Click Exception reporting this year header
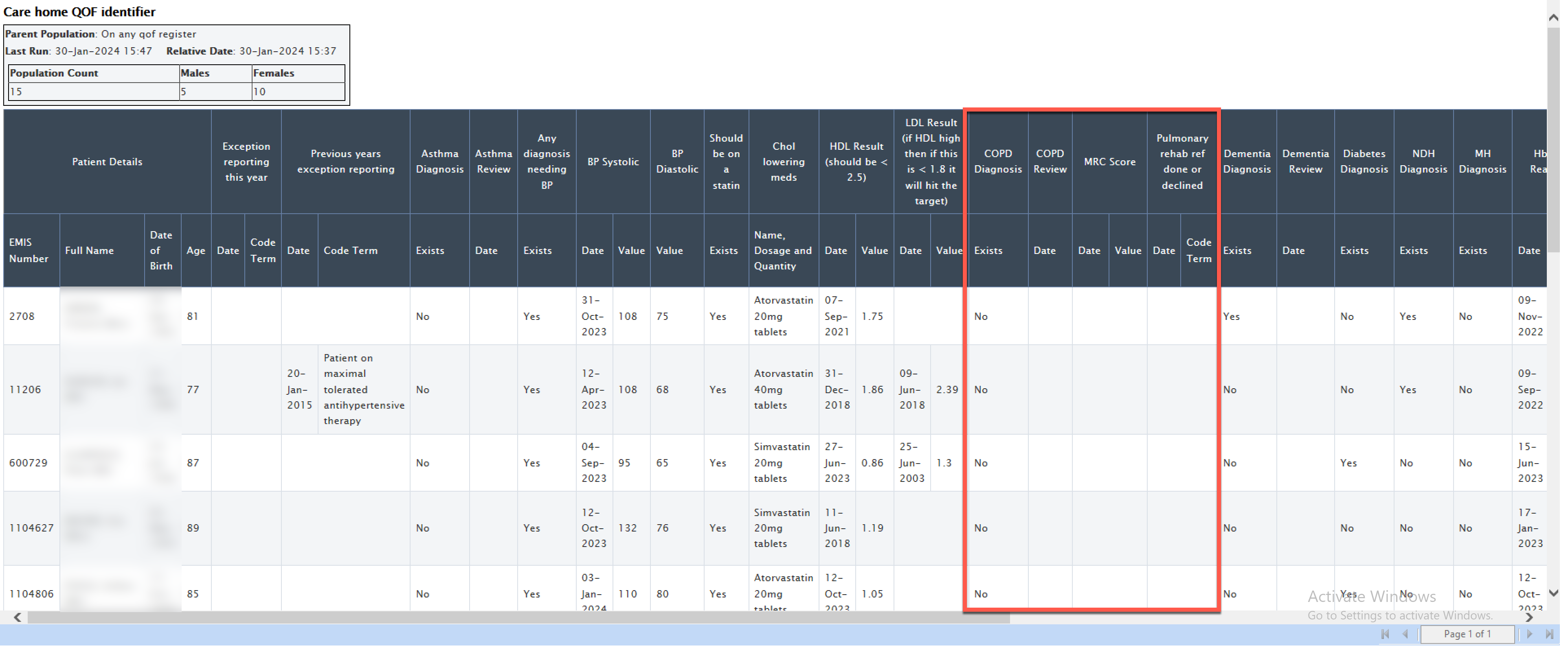This screenshot has height=652, width=1568. (246, 162)
